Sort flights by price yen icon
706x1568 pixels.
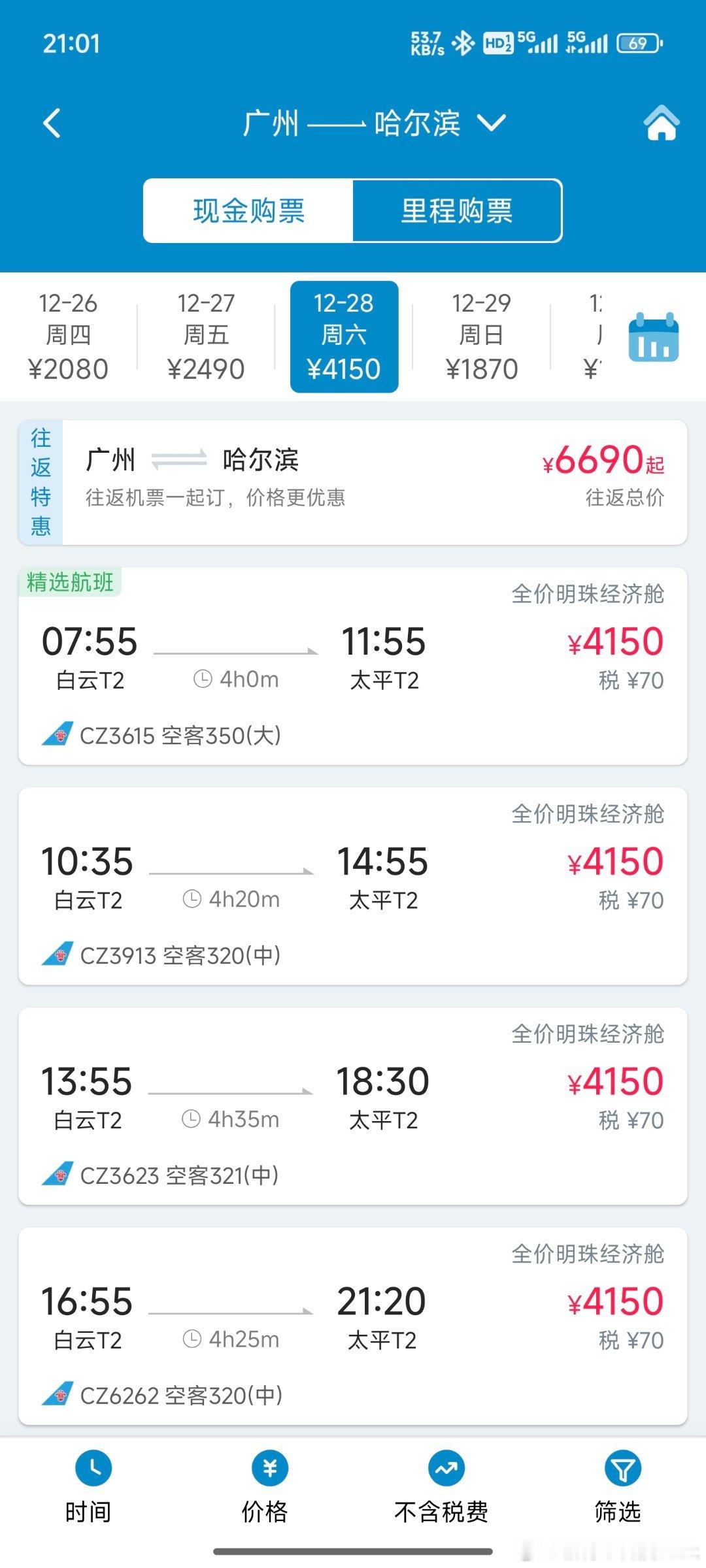[x=270, y=1468]
